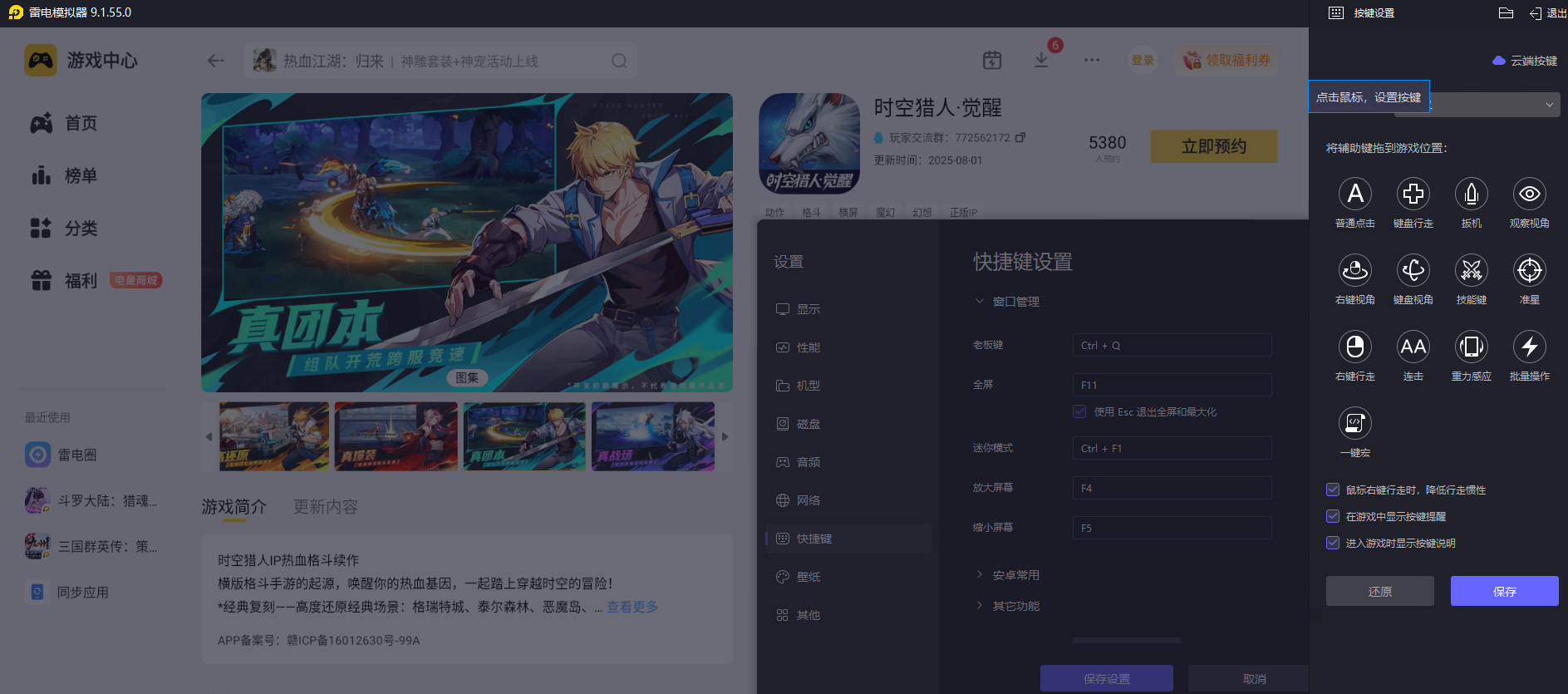Go to 首页 home in game center

pos(64,123)
